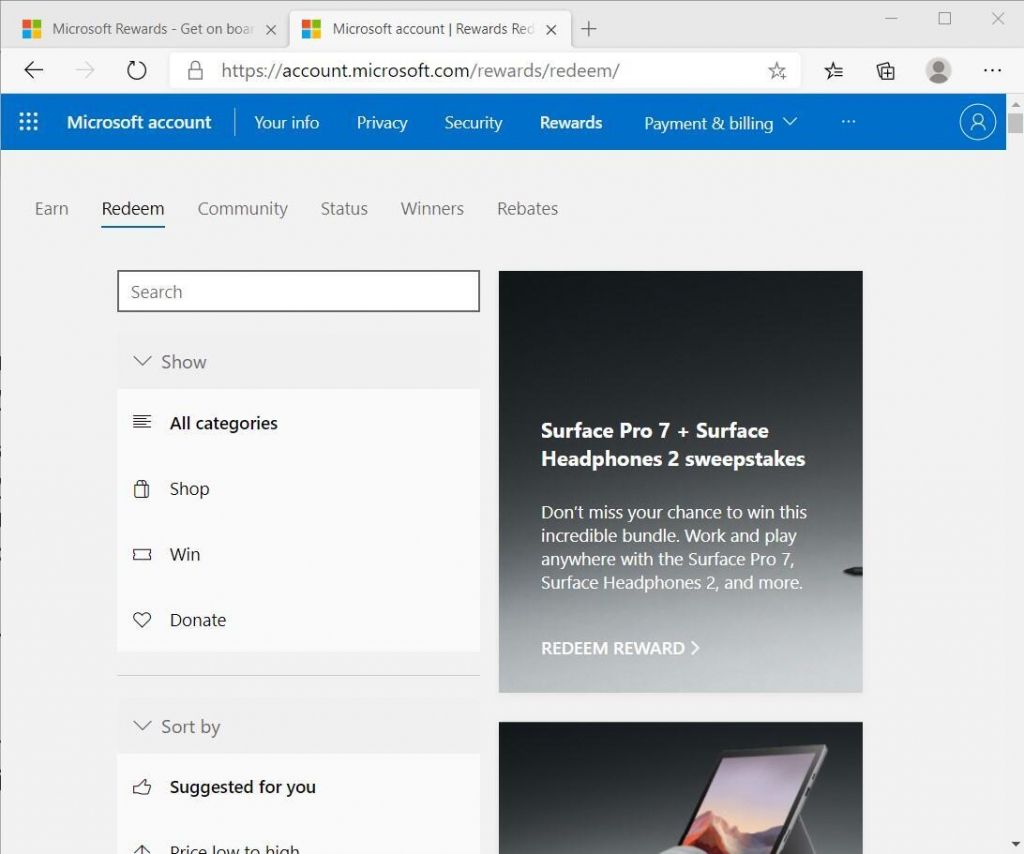The height and width of the screenshot is (854, 1024).
Task: Open the app launcher grid icon
Action: (28, 121)
